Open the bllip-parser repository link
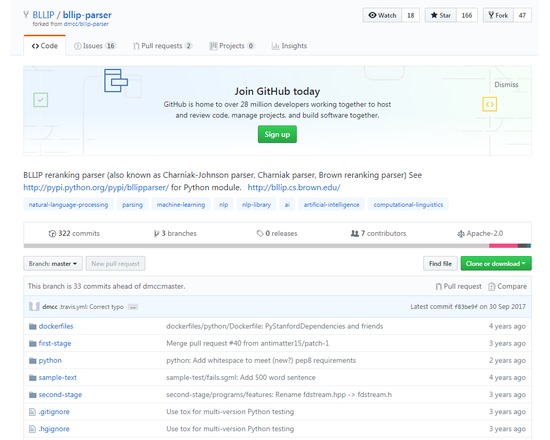This screenshot has width=550, height=440. click(87, 15)
